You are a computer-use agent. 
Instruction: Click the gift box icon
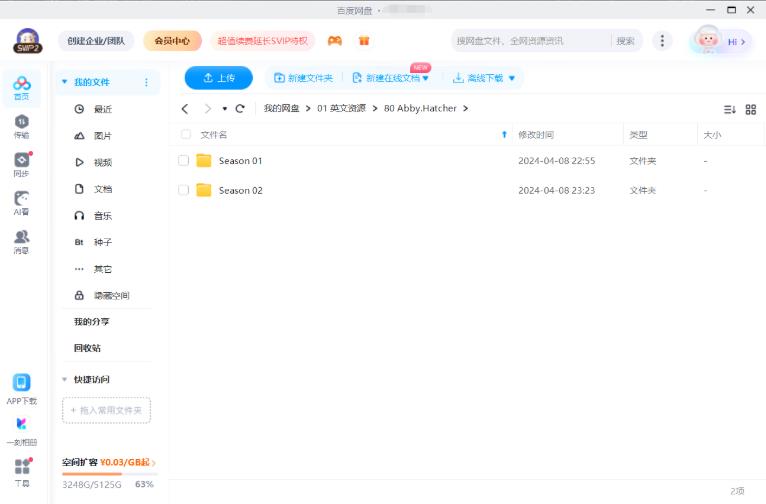point(364,41)
